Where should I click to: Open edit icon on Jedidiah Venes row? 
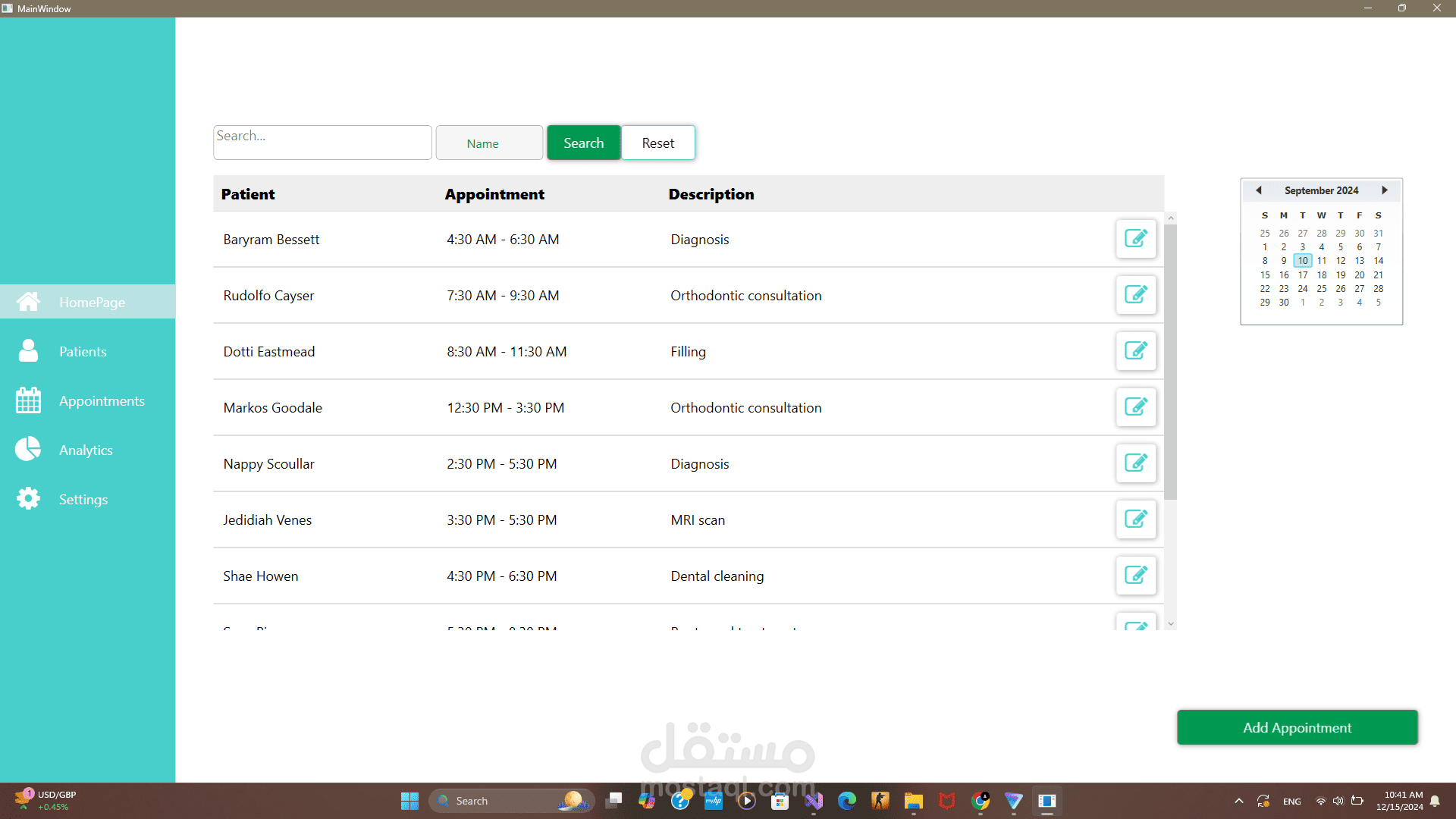tap(1135, 519)
